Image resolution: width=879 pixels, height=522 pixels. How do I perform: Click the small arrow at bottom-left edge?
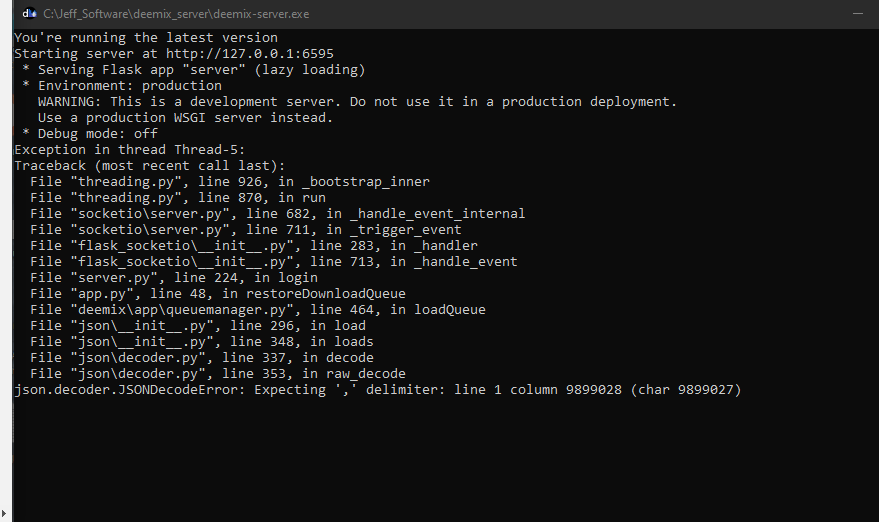click(4, 513)
